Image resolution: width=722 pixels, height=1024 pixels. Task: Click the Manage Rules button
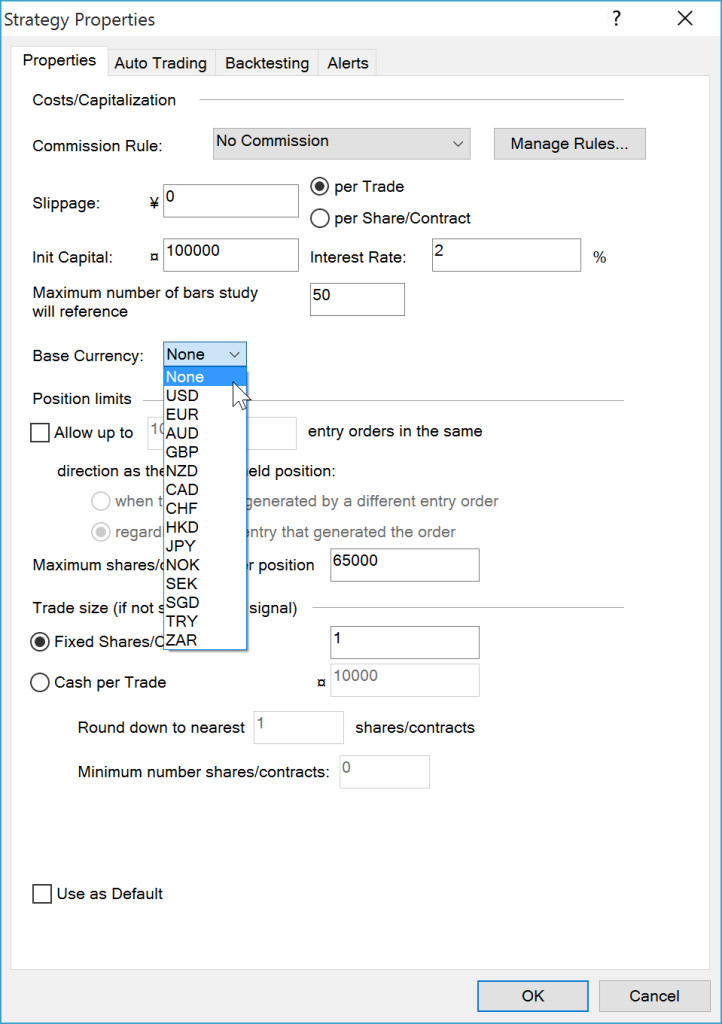(x=569, y=144)
